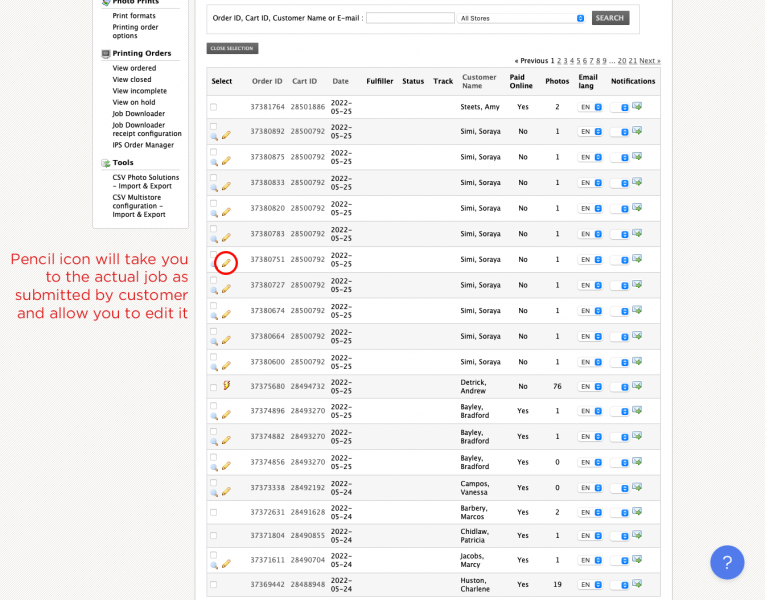Tick checkbox for order 37374896

[x=214, y=406]
